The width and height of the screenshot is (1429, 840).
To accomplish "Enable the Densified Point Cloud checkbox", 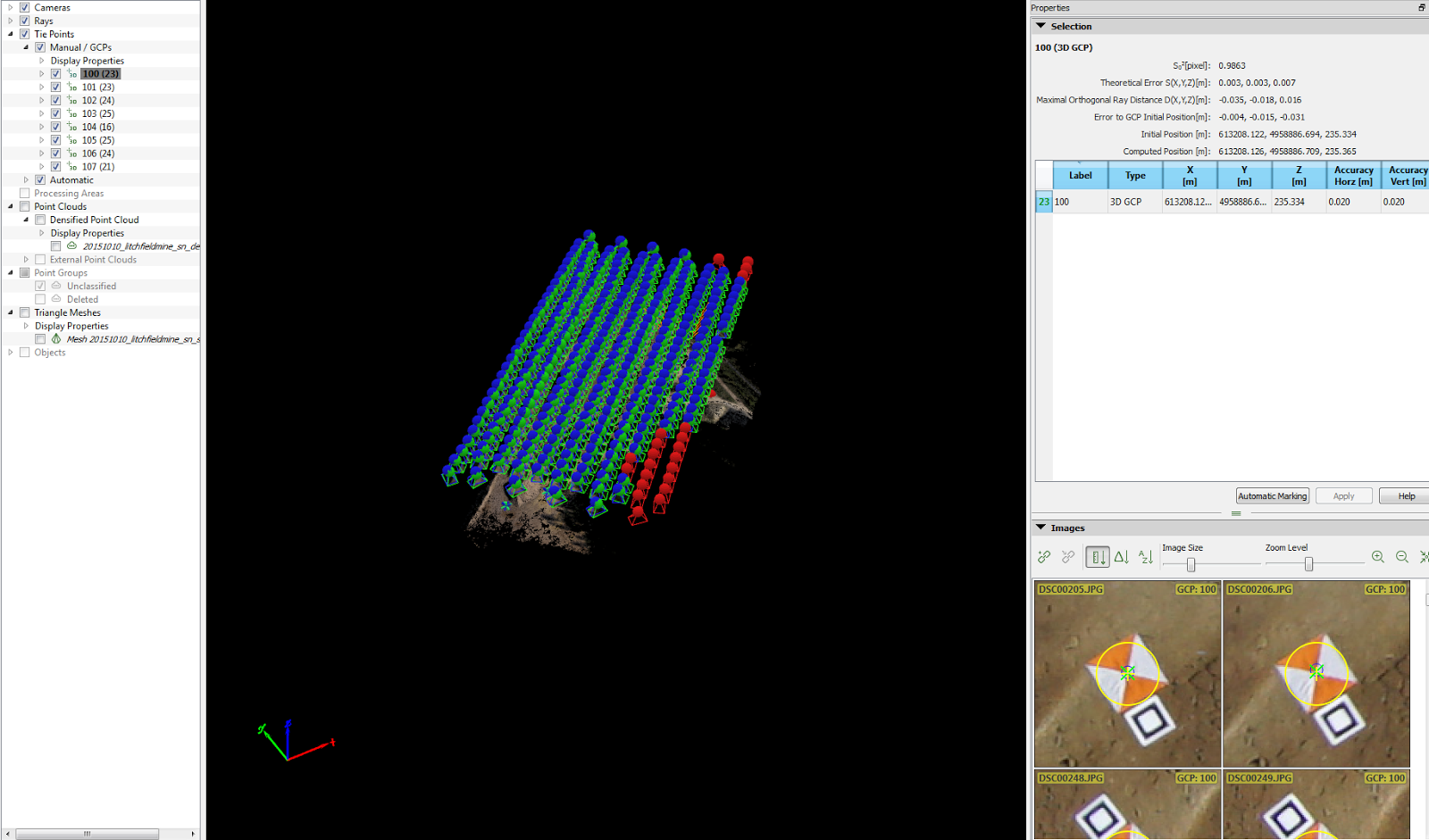I will (x=40, y=220).
